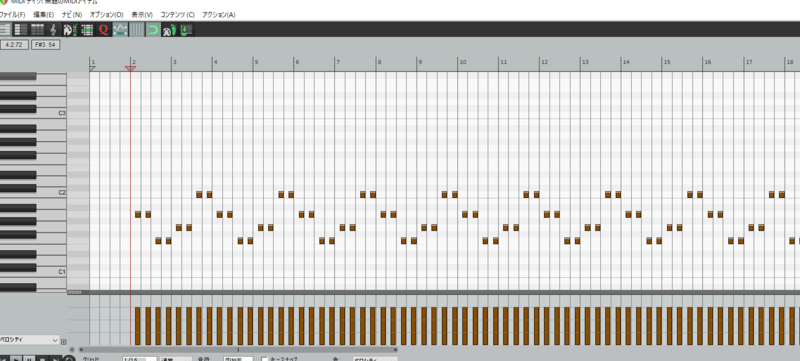The height and width of the screenshot is (361, 800).
Task: Toggle the key snap checkbox
Action: click(x=264, y=359)
